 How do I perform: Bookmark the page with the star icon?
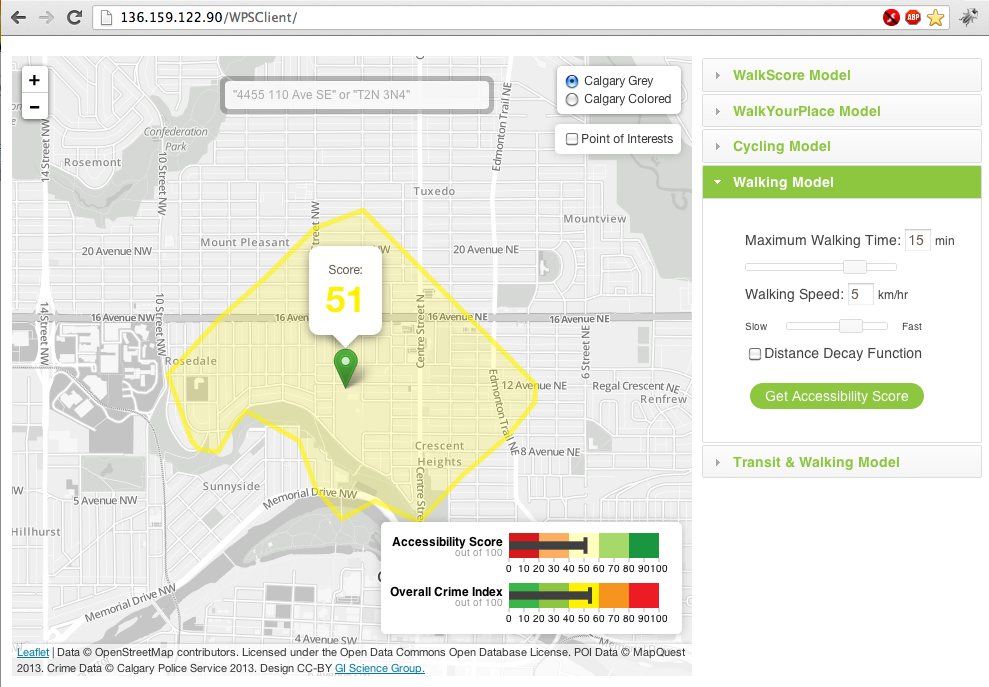pyautogui.click(x=935, y=17)
